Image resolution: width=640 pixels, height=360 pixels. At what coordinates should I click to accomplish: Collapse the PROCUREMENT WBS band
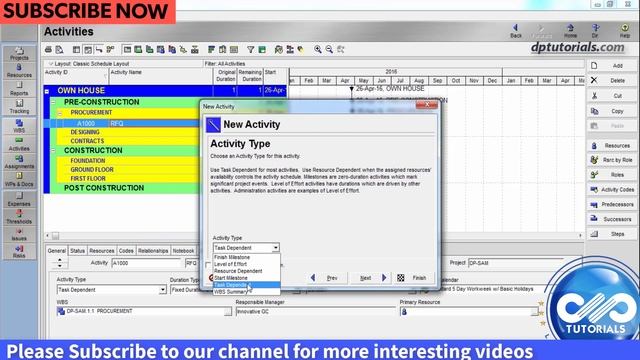pos(60,113)
